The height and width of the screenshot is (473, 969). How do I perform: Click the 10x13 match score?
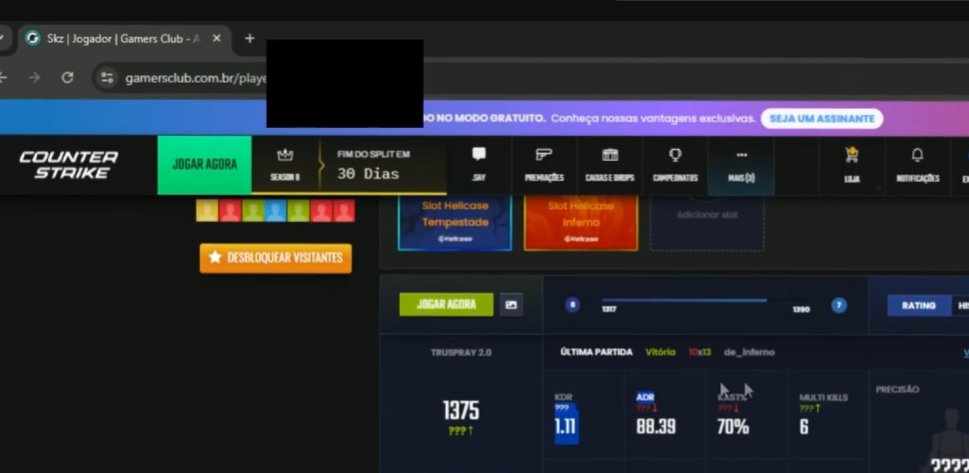click(700, 352)
